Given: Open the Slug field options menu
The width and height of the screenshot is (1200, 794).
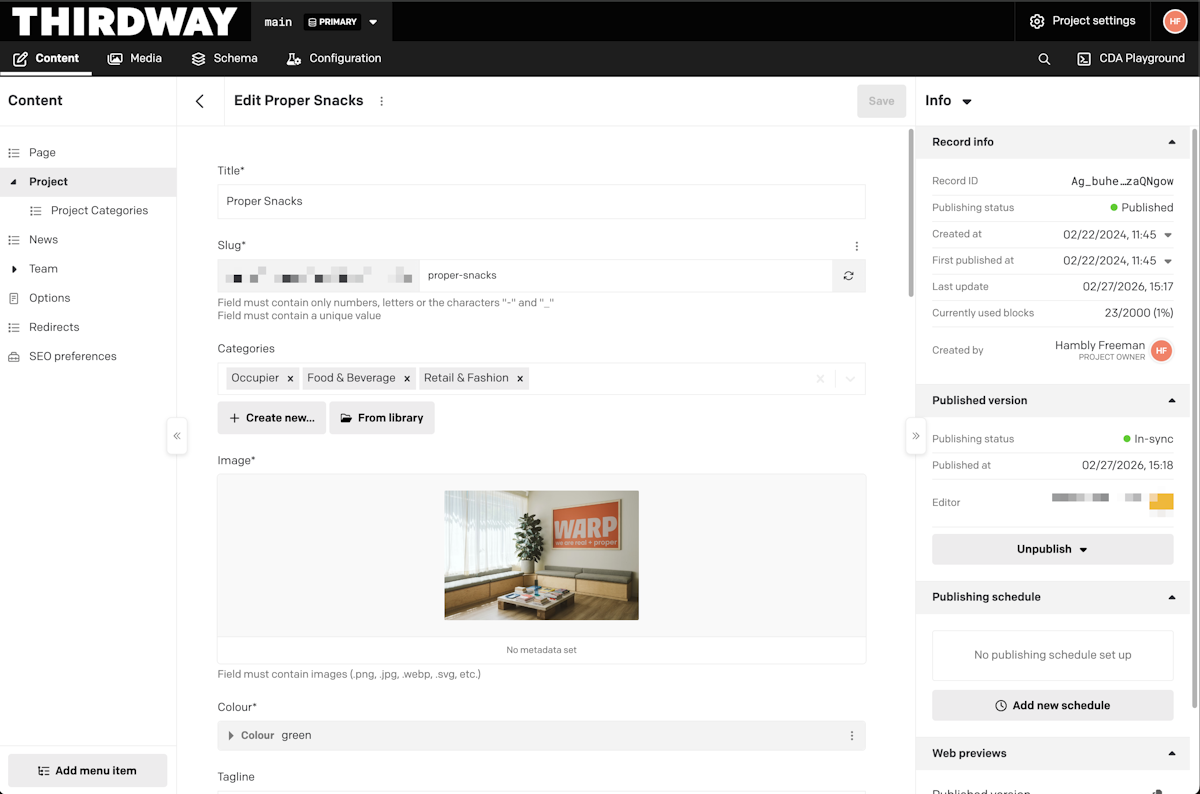Looking at the screenshot, I should (857, 246).
